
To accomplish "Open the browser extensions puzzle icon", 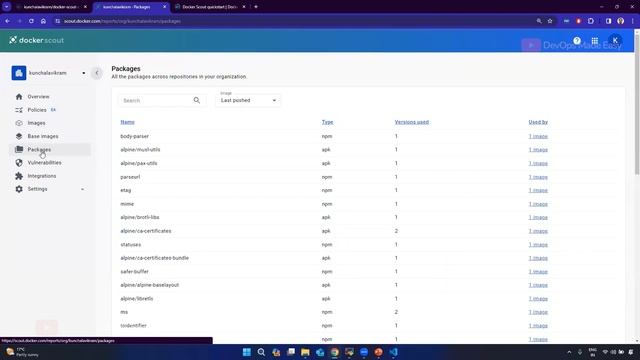I will point(591,21).
